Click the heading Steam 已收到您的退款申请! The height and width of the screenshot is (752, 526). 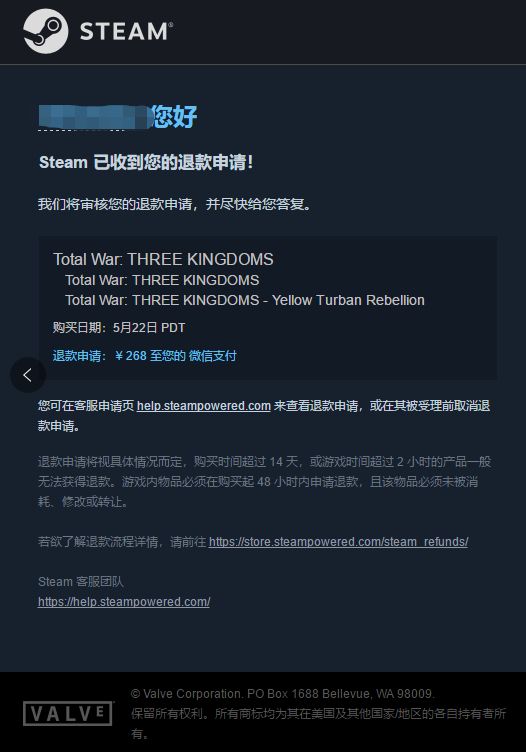point(146,163)
